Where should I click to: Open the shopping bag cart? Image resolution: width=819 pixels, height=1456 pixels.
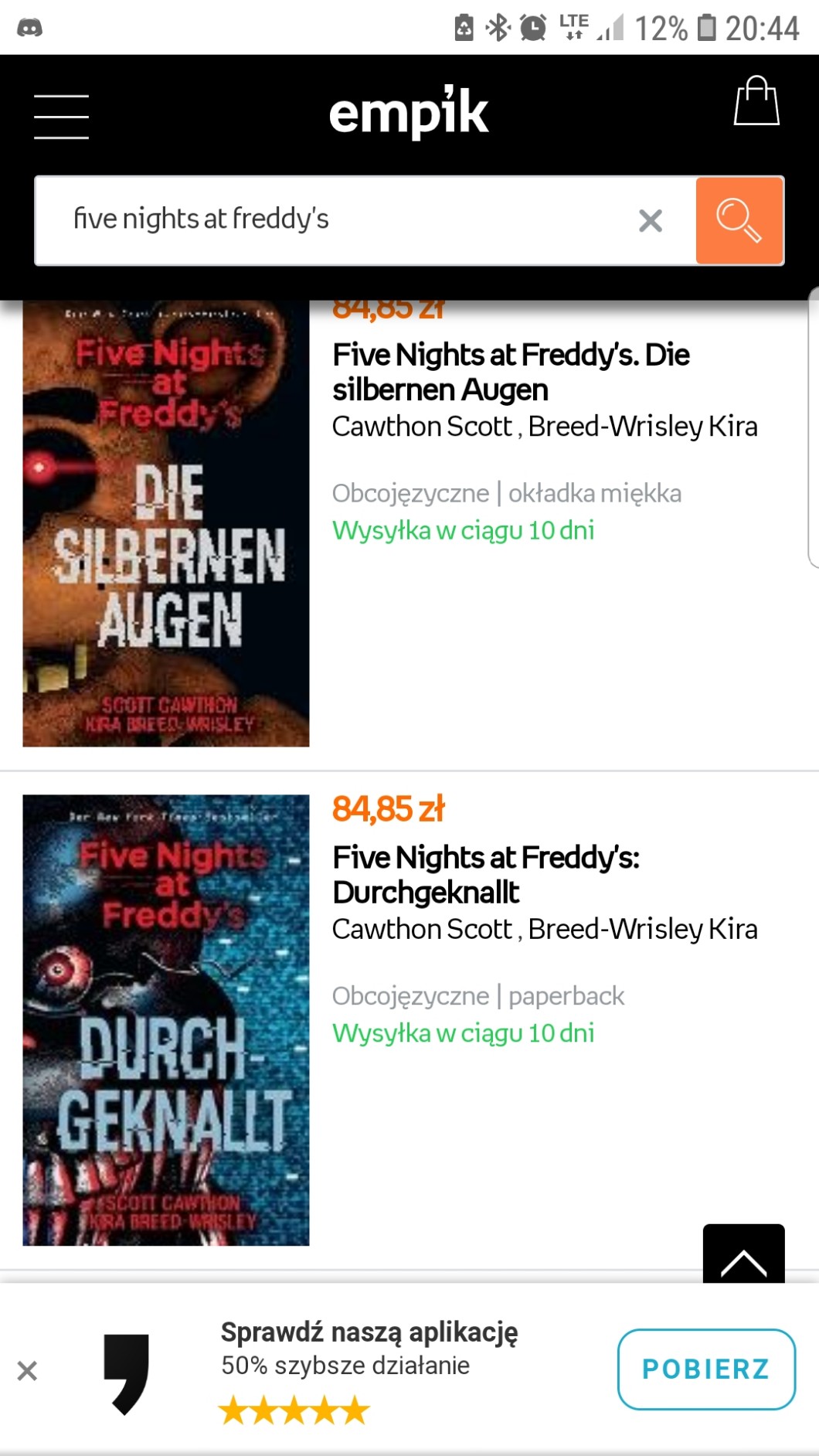(756, 100)
